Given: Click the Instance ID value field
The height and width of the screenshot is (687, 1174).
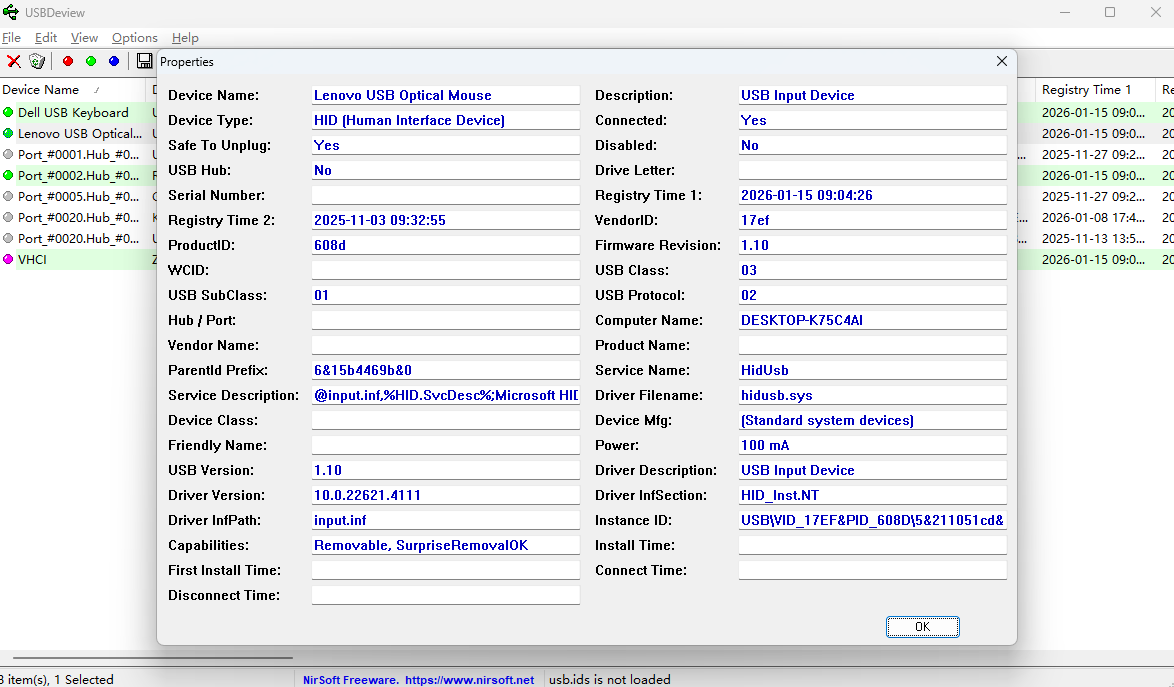Looking at the screenshot, I should (872, 521).
